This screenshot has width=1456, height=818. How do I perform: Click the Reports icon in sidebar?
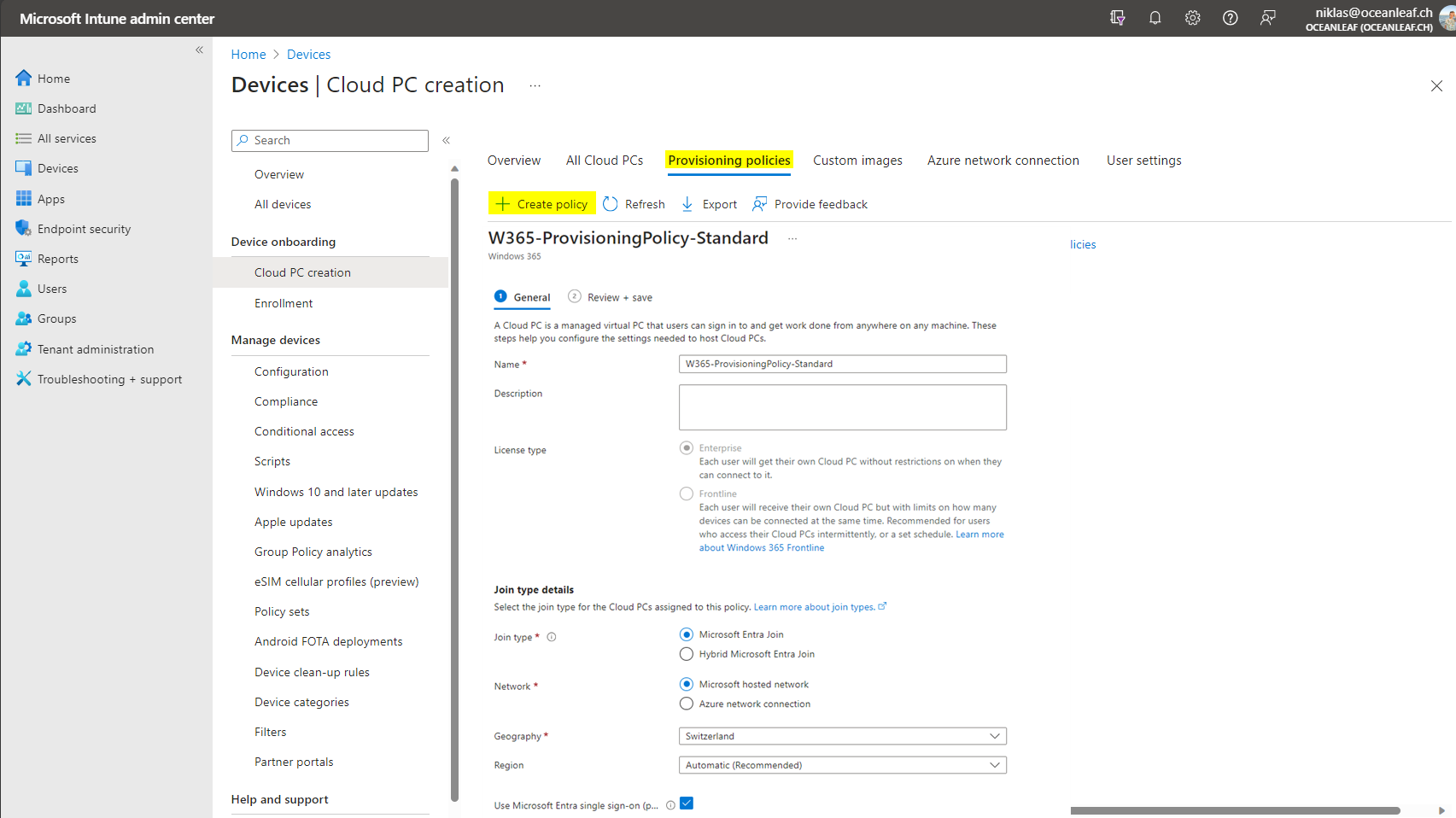pyautogui.click(x=24, y=258)
